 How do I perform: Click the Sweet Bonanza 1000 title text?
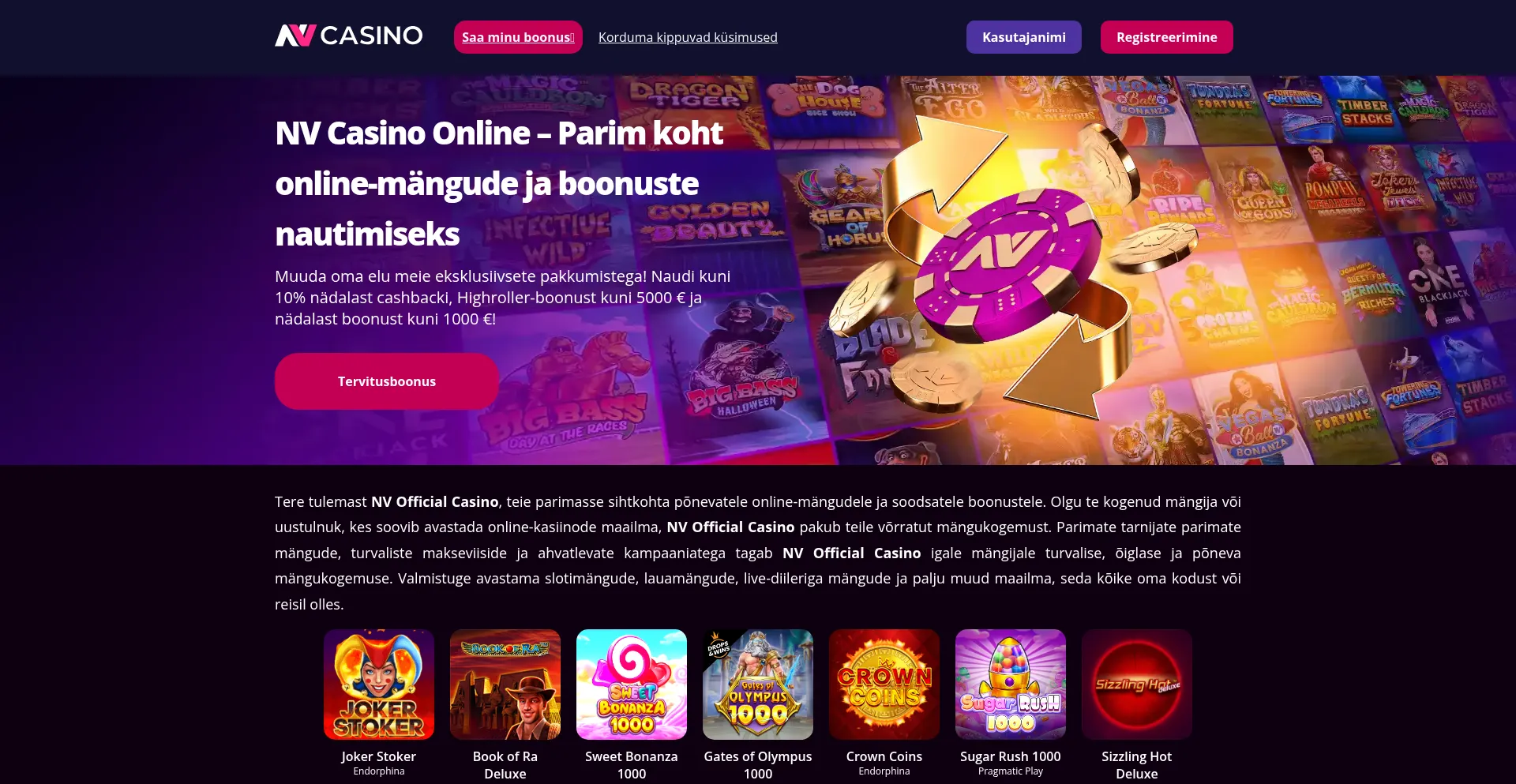pyautogui.click(x=632, y=765)
